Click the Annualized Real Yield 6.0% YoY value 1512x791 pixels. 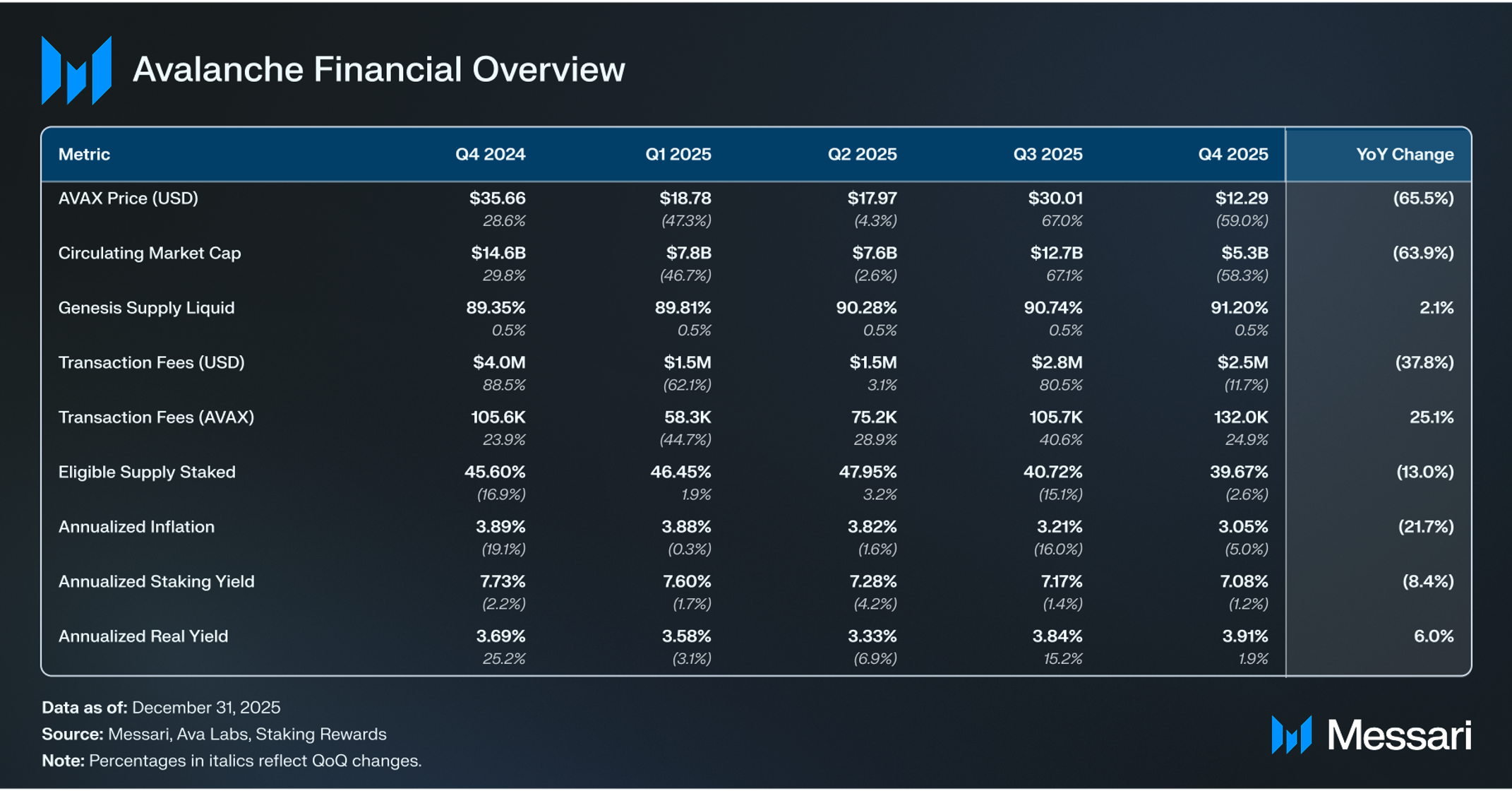point(1433,636)
